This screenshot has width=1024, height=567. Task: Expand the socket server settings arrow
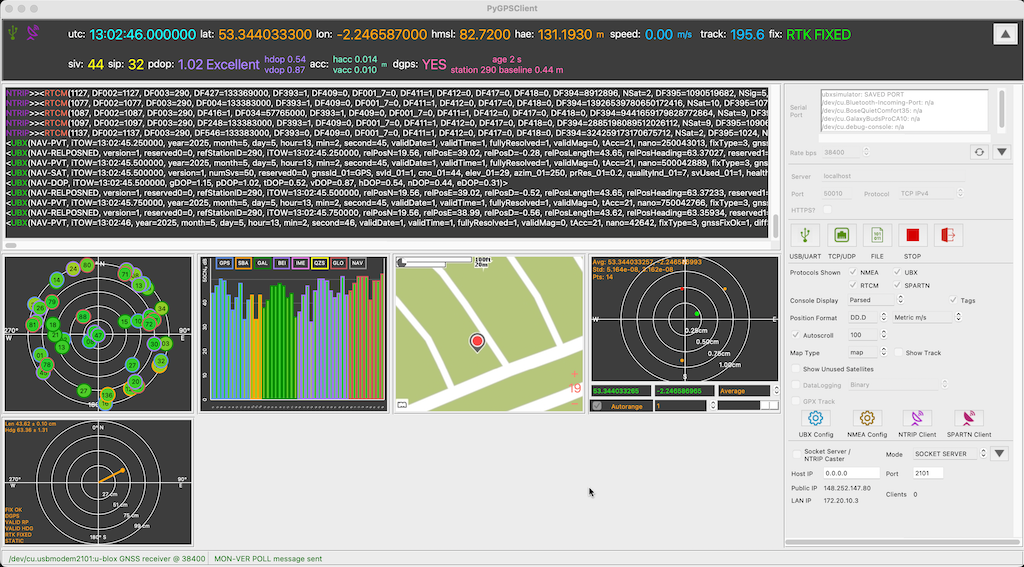click(1000, 453)
